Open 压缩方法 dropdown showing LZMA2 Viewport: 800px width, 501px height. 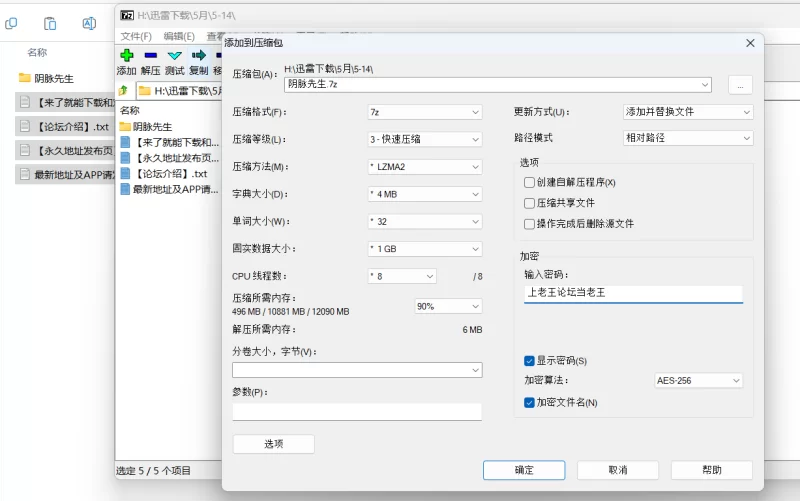(424, 167)
